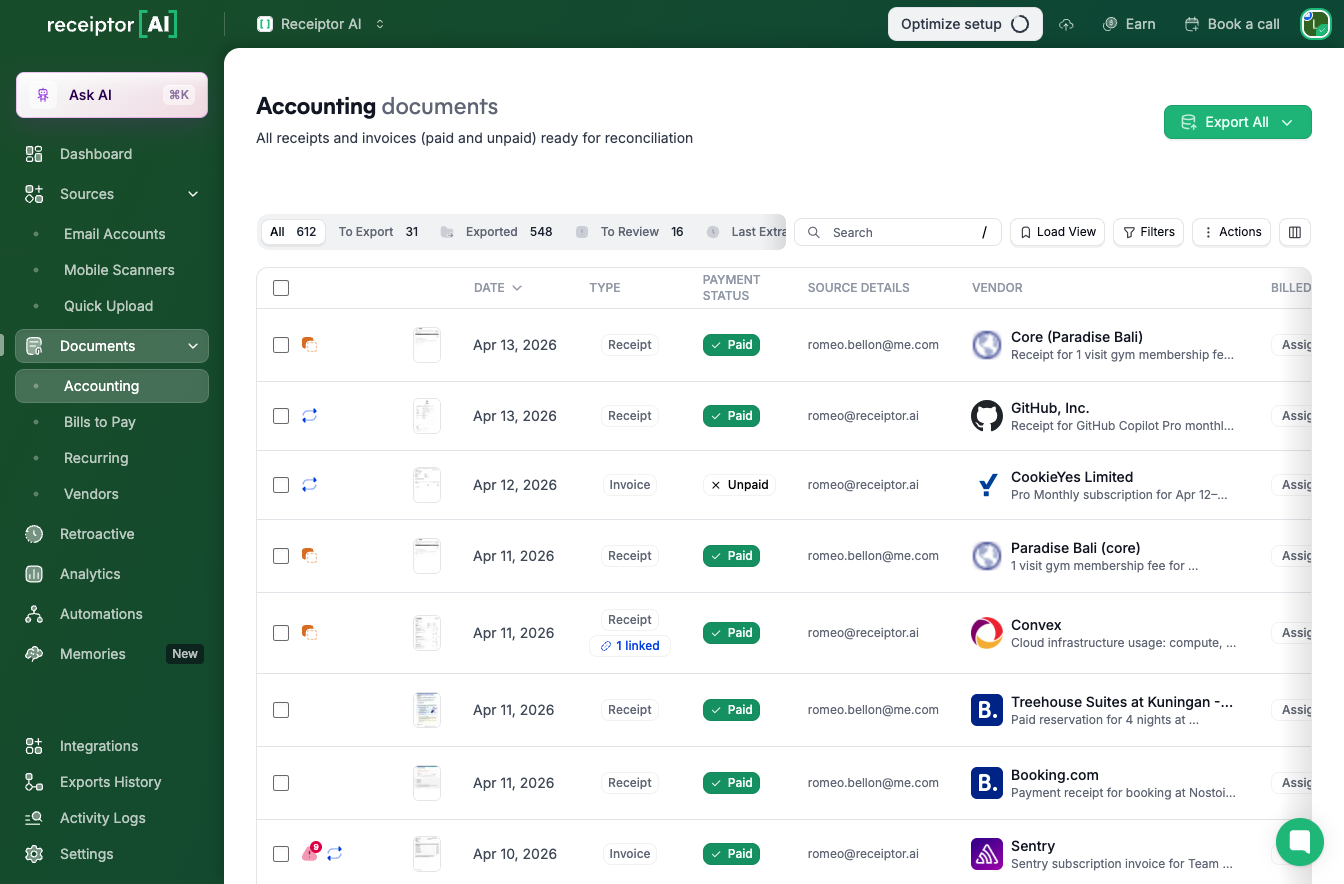The image size is (1344, 884).
Task: Click the Retroactive clock icon
Action: [x=34, y=534]
